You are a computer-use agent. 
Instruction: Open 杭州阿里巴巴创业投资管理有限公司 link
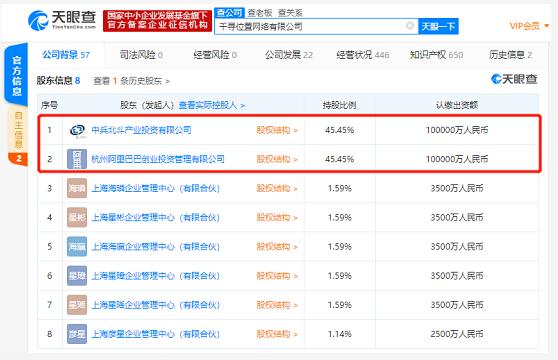click(x=158, y=159)
